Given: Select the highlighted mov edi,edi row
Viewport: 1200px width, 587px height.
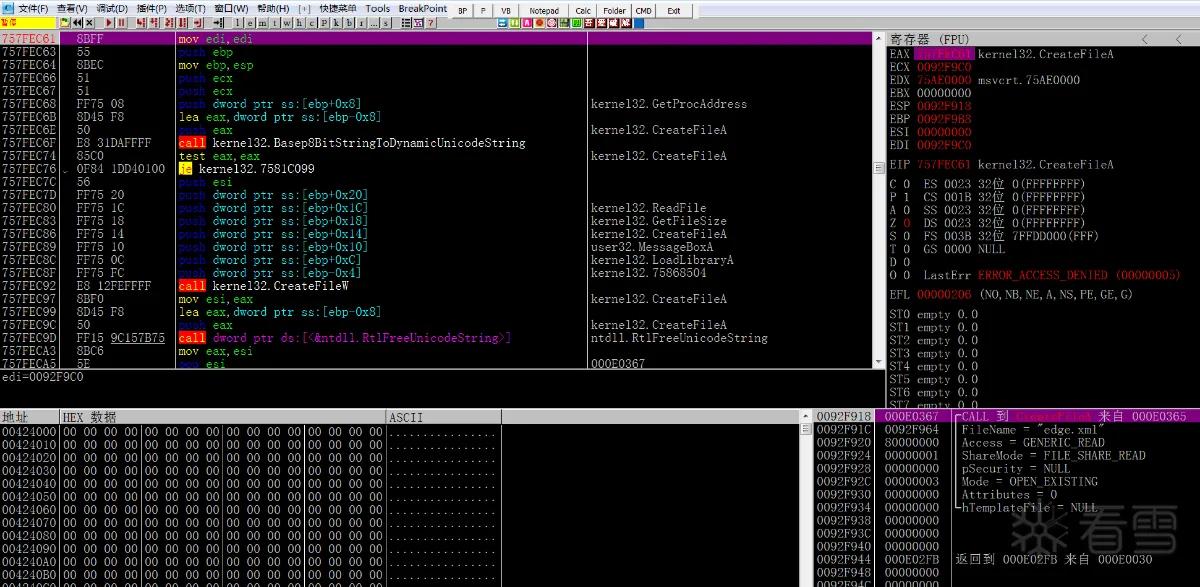Looking at the screenshot, I should (x=435, y=39).
